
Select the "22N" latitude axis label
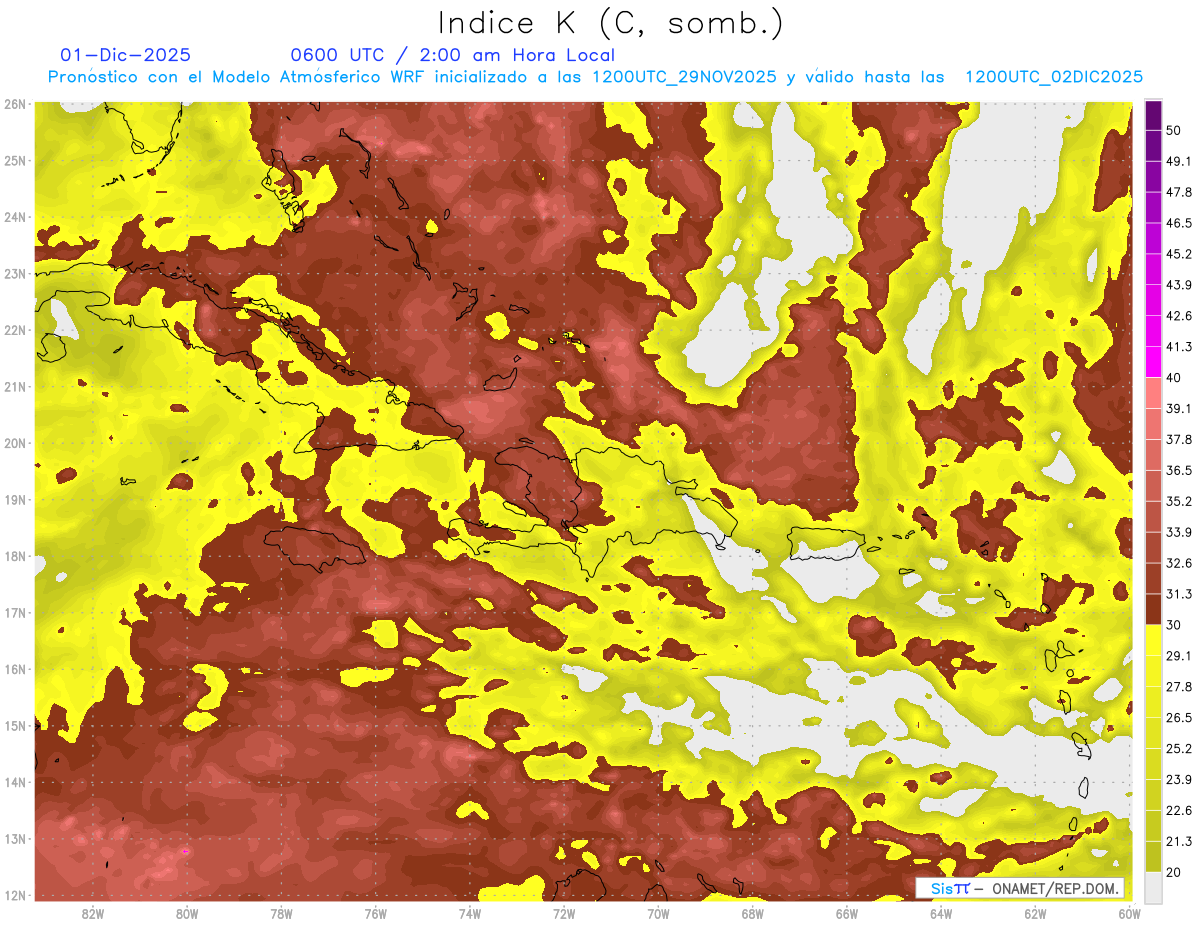point(15,330)
